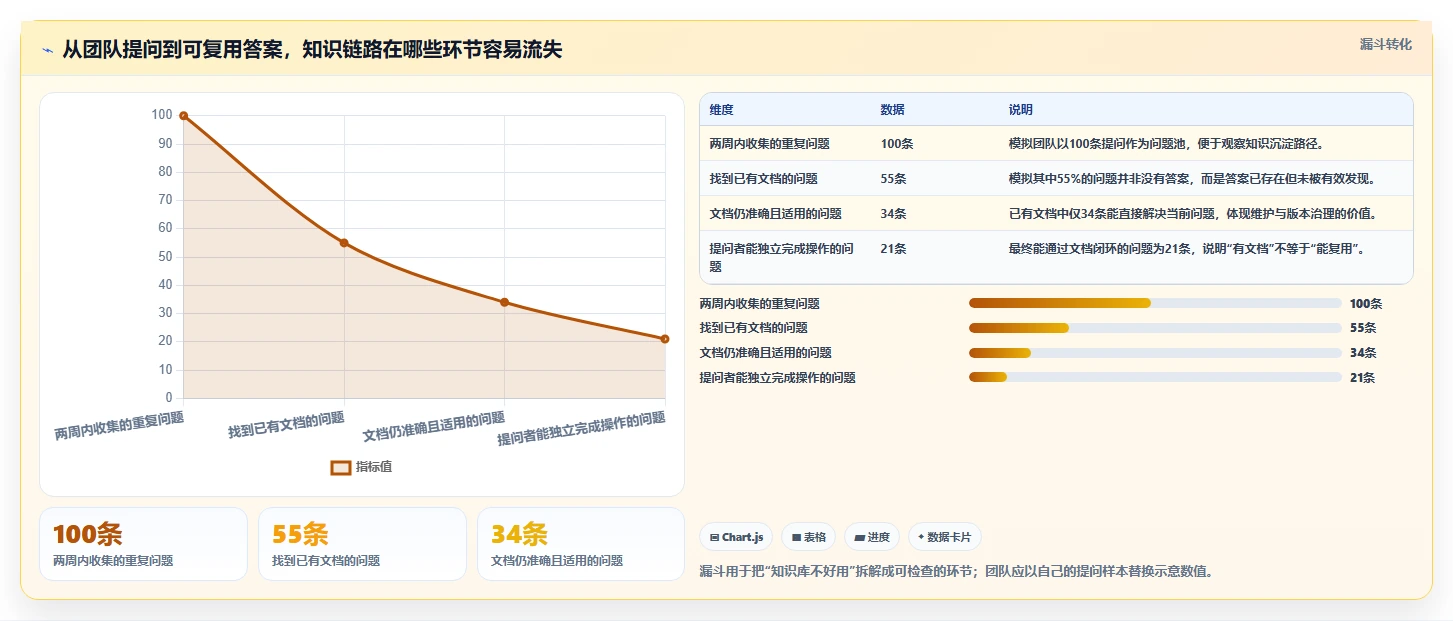Click the description starting 已有文档中仅34条
The image size is (1453, 621).
(1193, 214)
